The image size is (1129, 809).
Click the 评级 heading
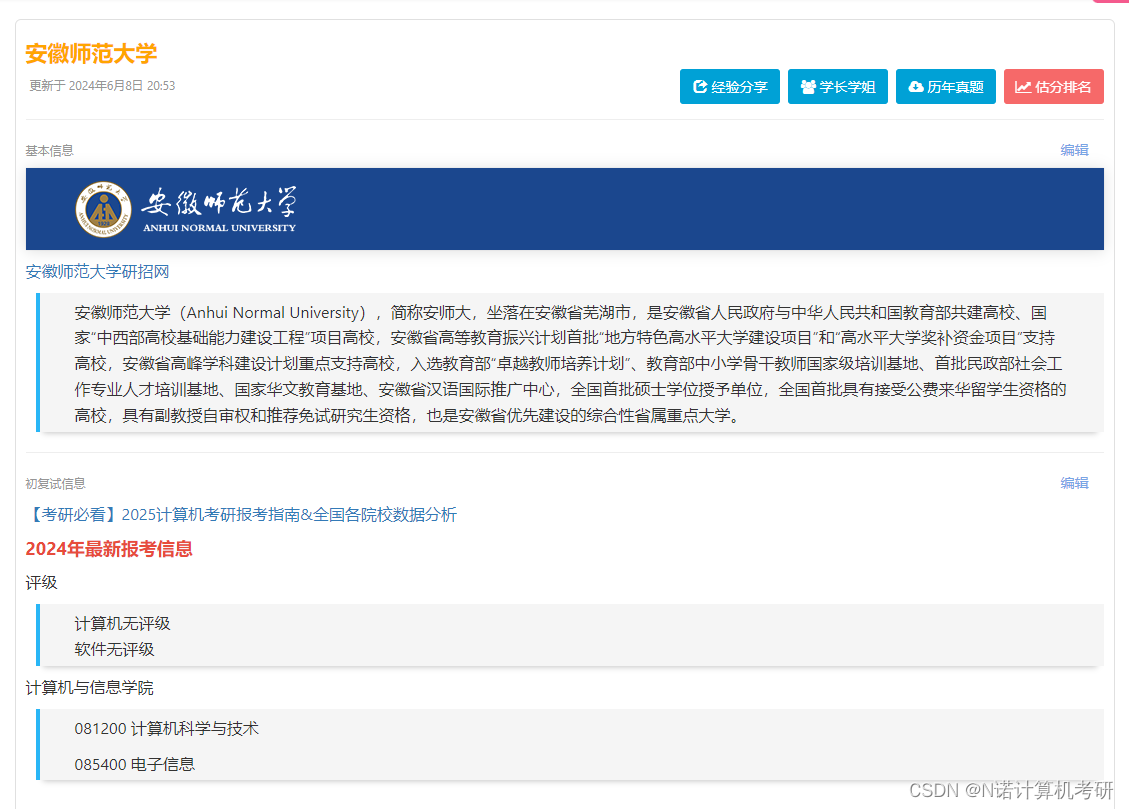[41, 582]
